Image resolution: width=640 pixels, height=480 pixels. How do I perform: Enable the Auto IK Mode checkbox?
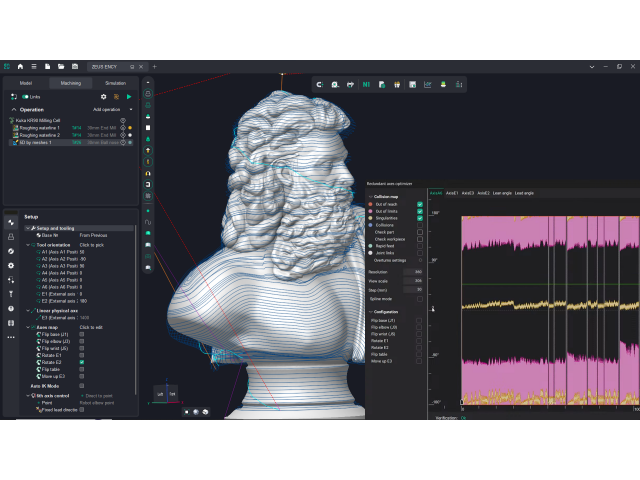[x=82, y=385]
